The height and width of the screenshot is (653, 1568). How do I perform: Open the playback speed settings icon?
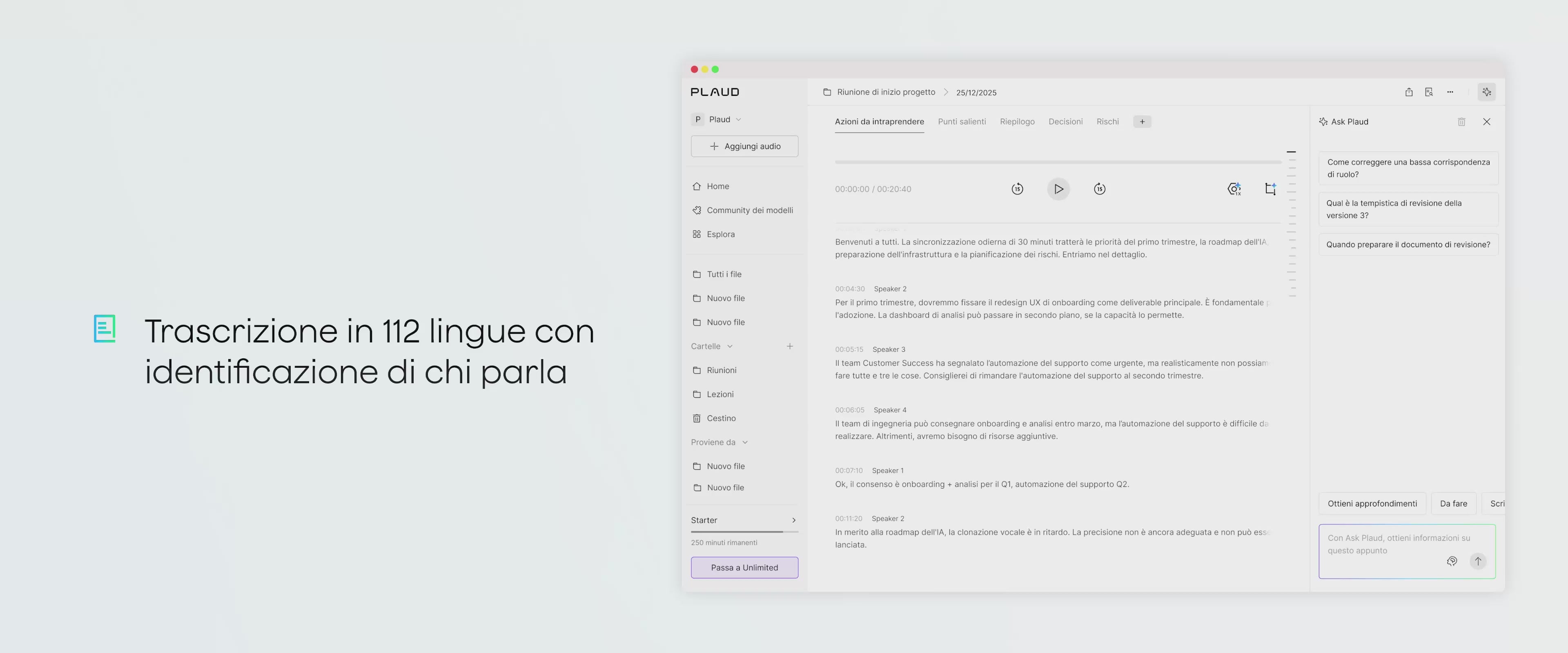[x=1234, y=189]
